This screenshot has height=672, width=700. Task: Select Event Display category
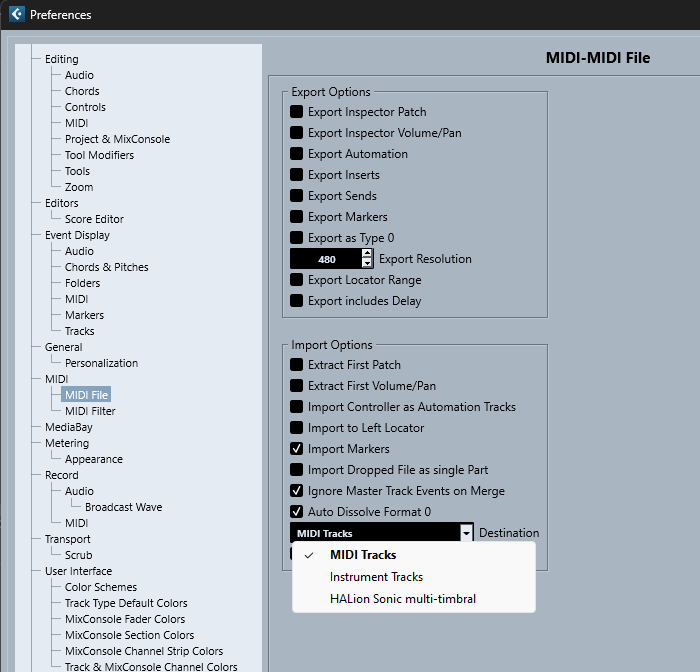point(77,235)
